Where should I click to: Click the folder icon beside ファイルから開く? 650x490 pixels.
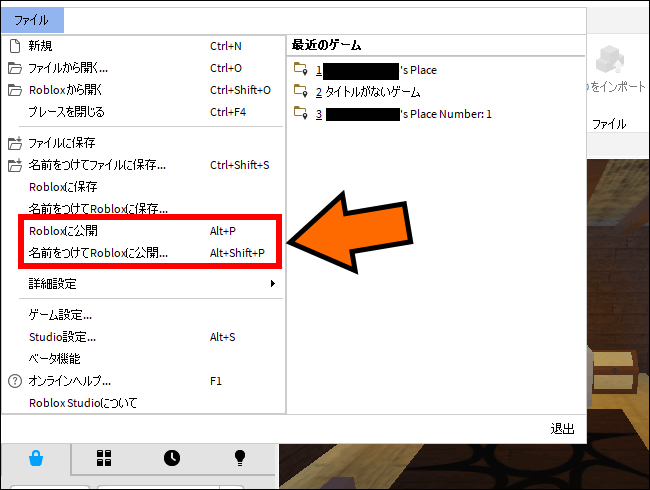[15, 68]
